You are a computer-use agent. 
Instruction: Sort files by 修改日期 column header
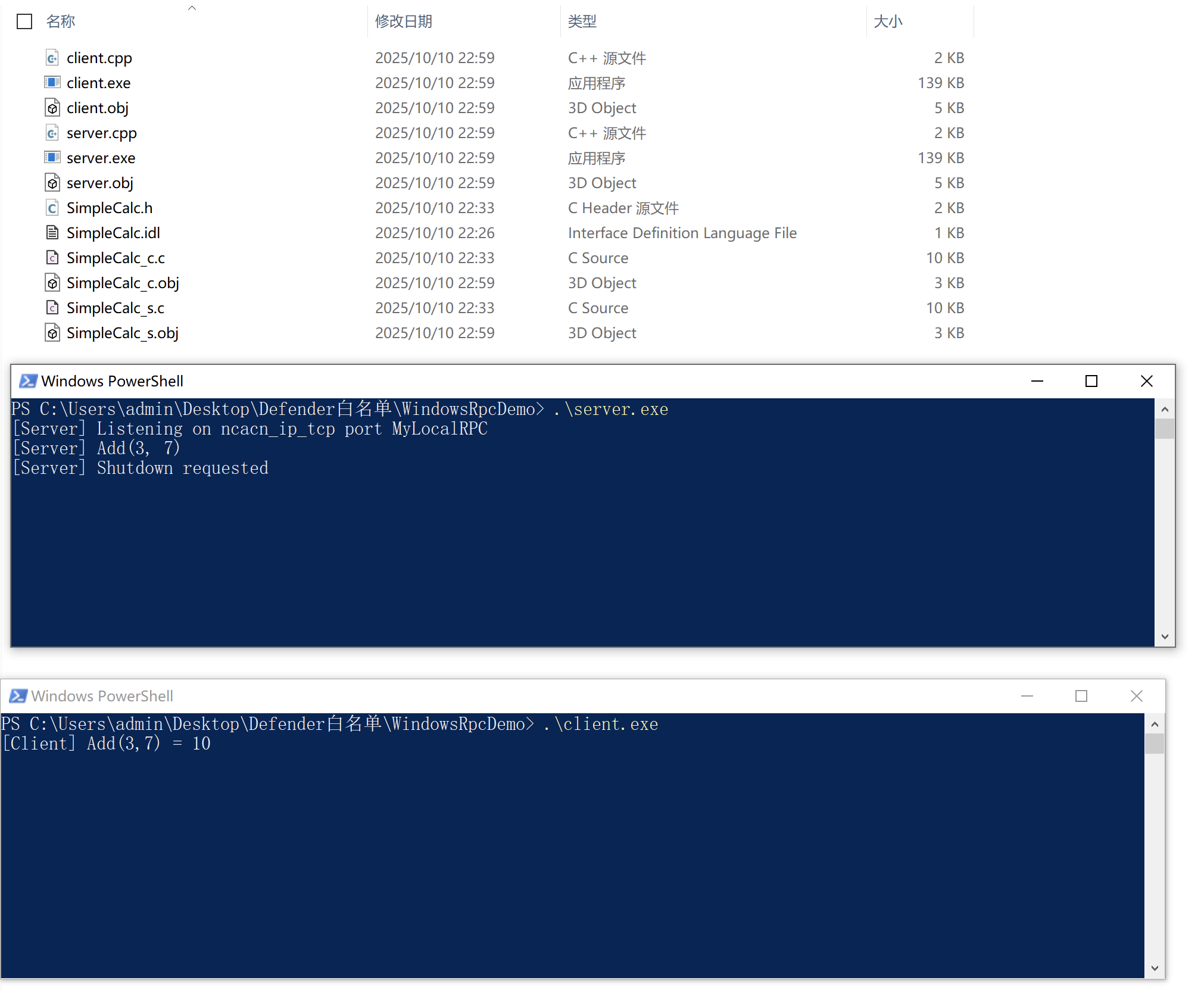tap(403, 21)
